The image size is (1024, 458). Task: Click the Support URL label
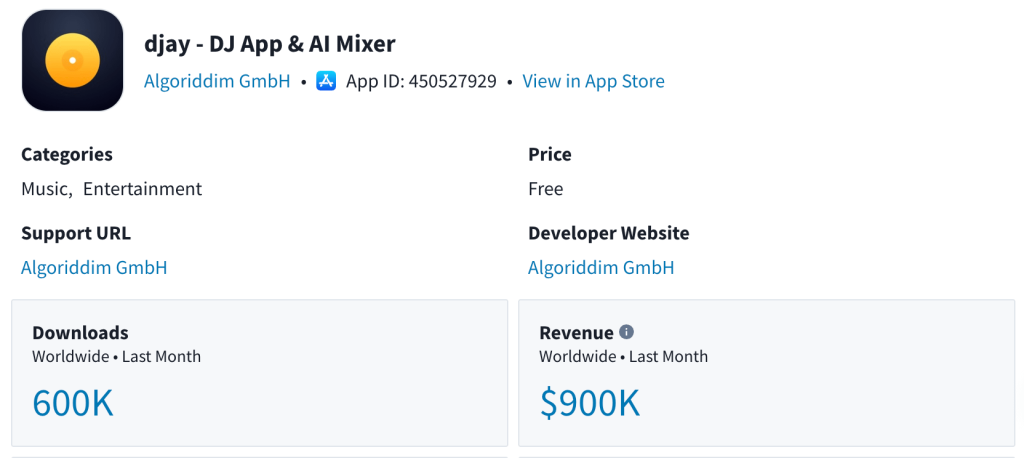tap(76, 233)
